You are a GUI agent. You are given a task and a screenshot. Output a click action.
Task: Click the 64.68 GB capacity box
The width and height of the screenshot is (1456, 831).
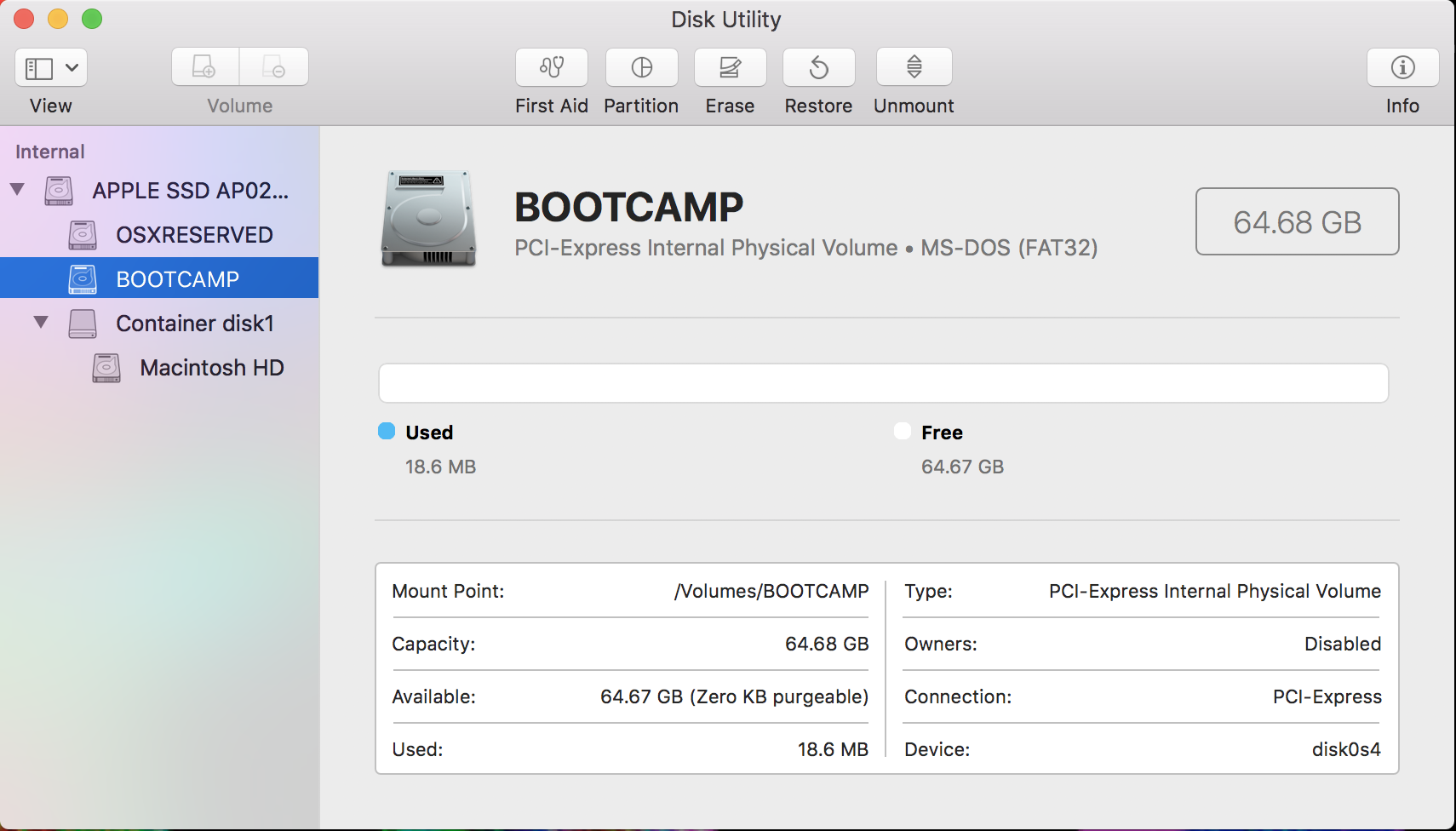click(x=1298, y=221)
